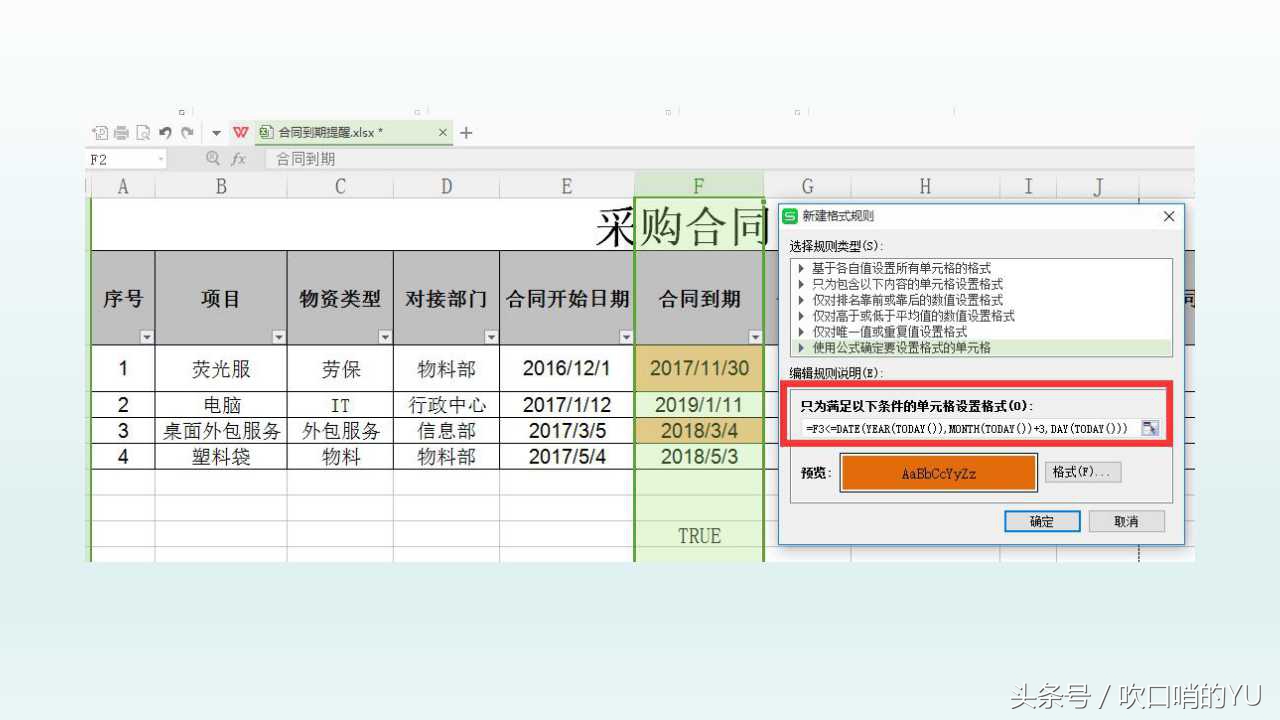Open a new document tab with the plus button
The height and width of the screenshot is (720, 1280).
coord(466,132)
